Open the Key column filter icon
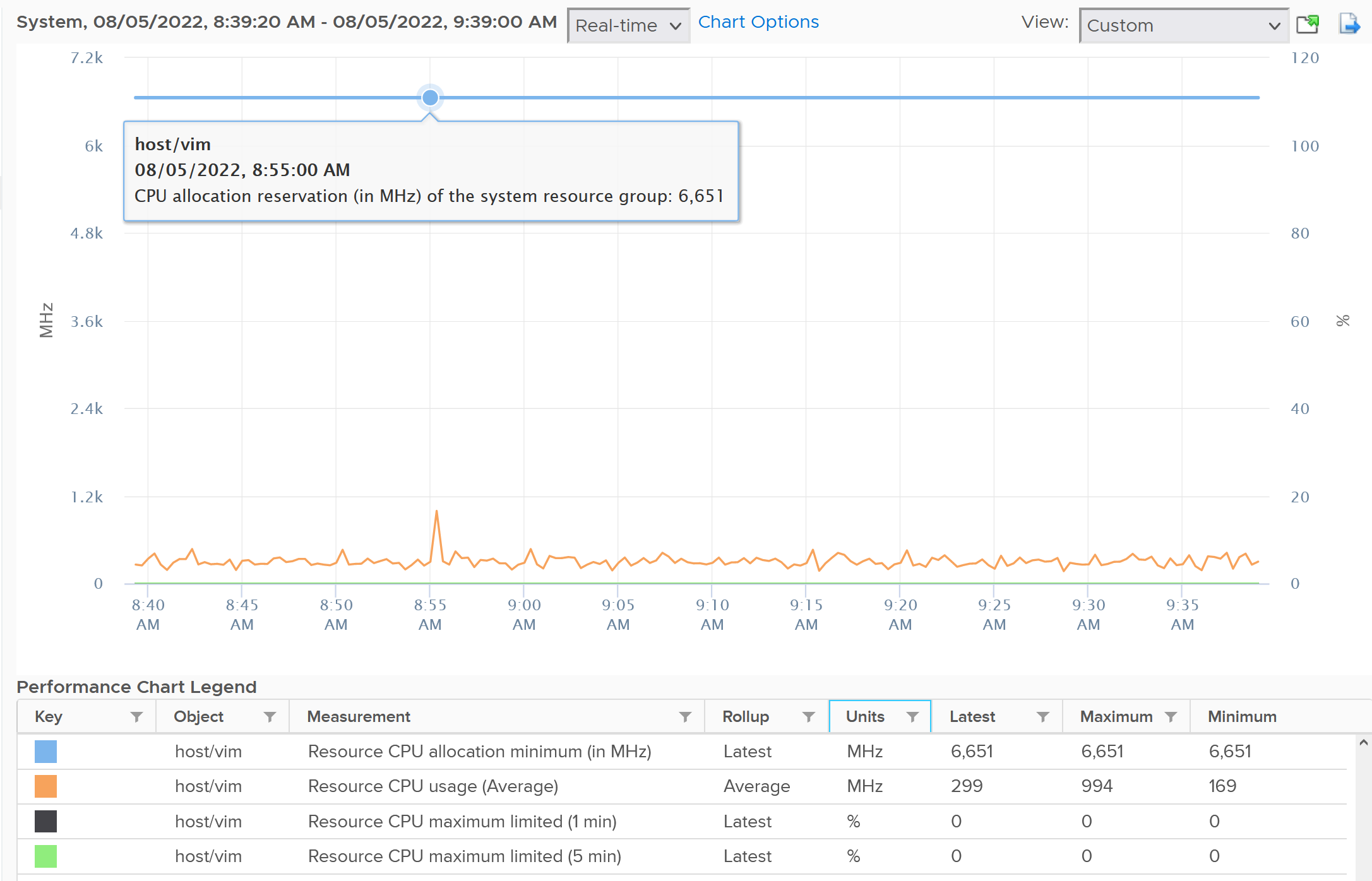Screen dimensions: 1372x881 (136, 717)
